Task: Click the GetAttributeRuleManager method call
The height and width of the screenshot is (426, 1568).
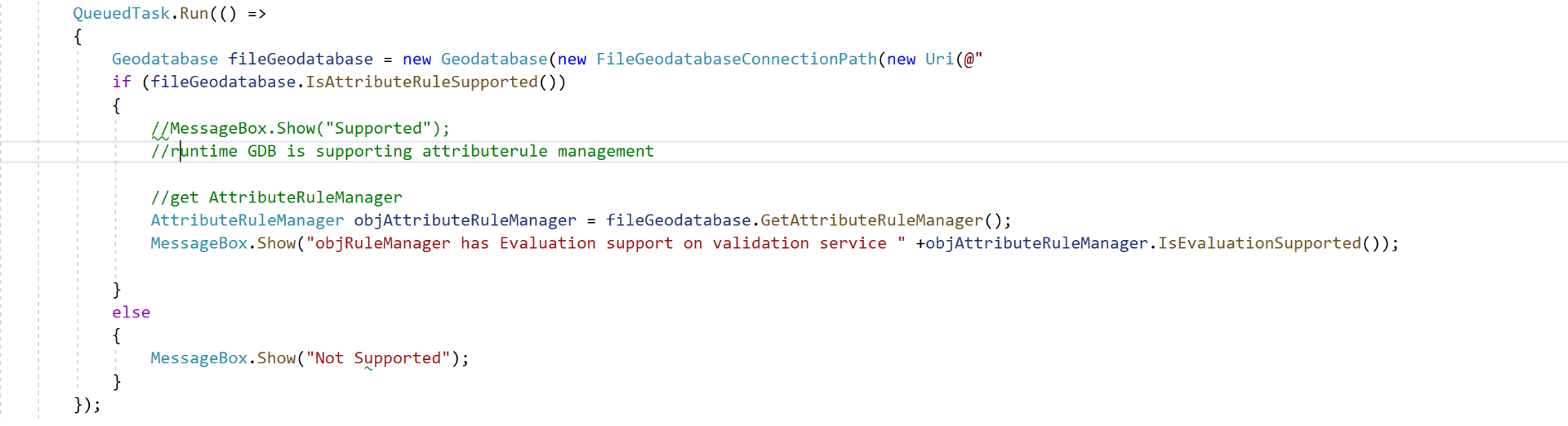Action: (871, 220)
